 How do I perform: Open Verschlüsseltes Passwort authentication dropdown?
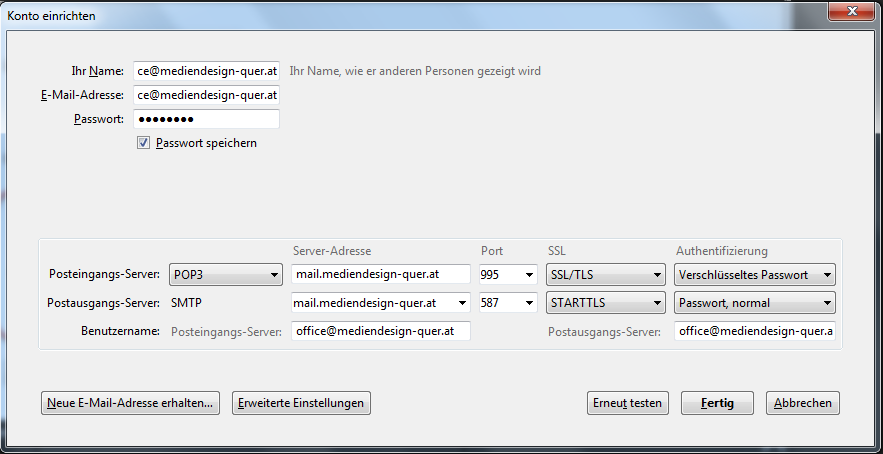[755, 275]
